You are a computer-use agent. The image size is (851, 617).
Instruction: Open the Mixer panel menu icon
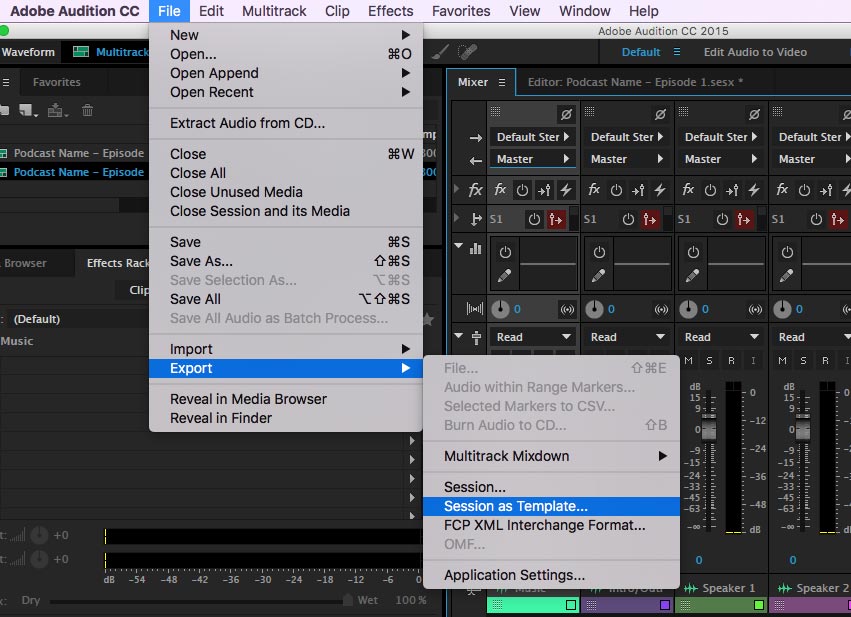pos(502,82)
